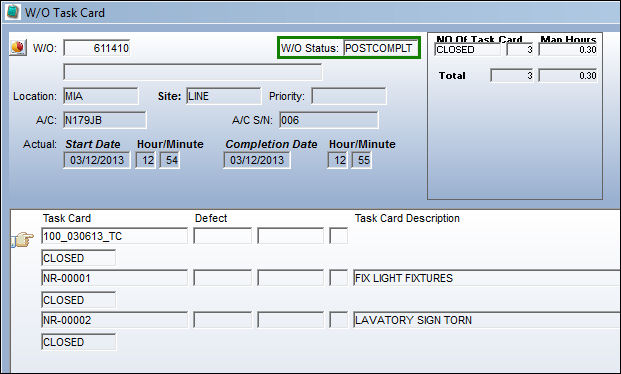Click the Completion Date field 03/12/2013
Viewport: 621px width, 374px height.
257,160
